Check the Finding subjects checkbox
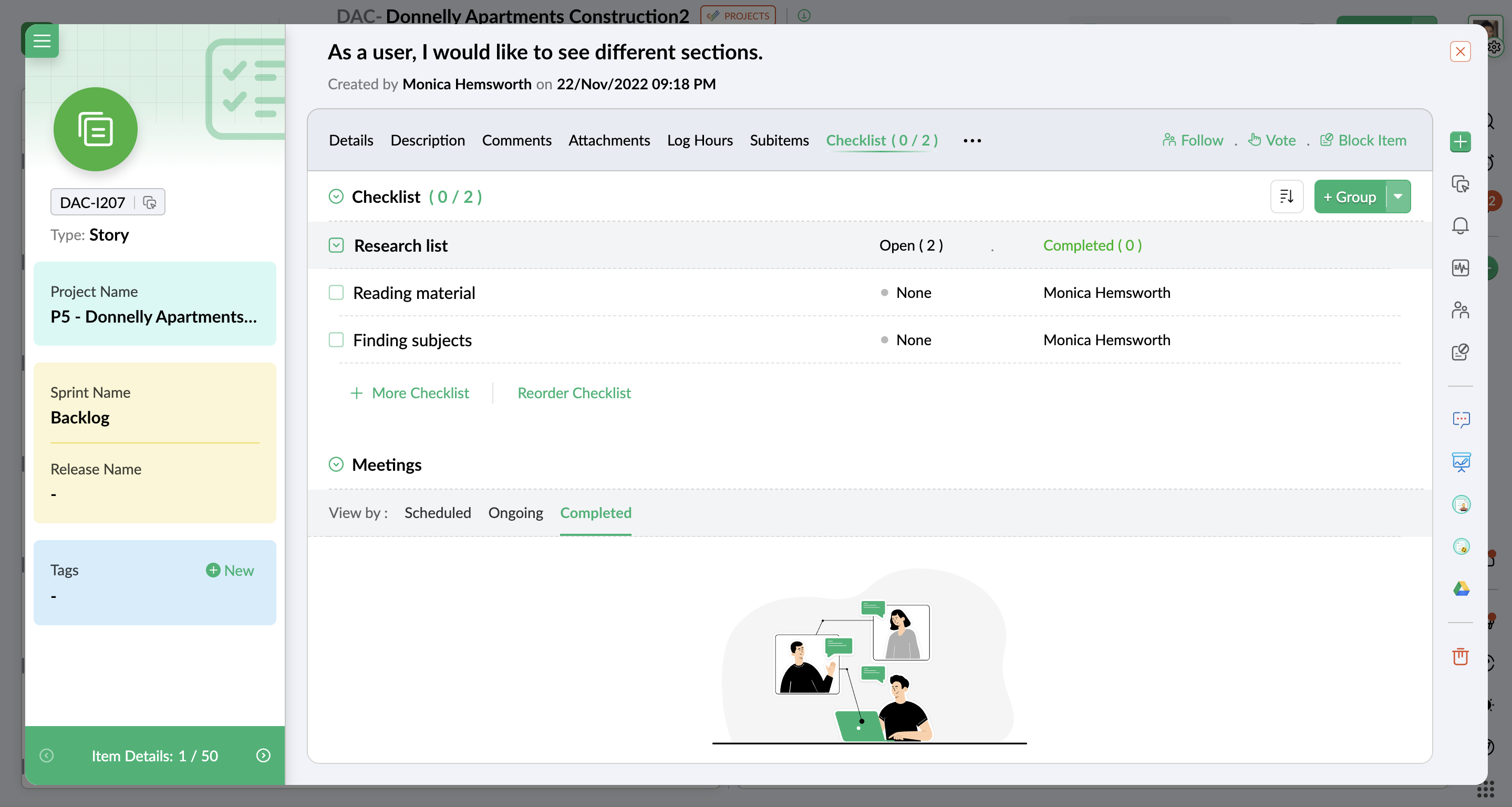 pyautogui.click(x=336, y=340)
